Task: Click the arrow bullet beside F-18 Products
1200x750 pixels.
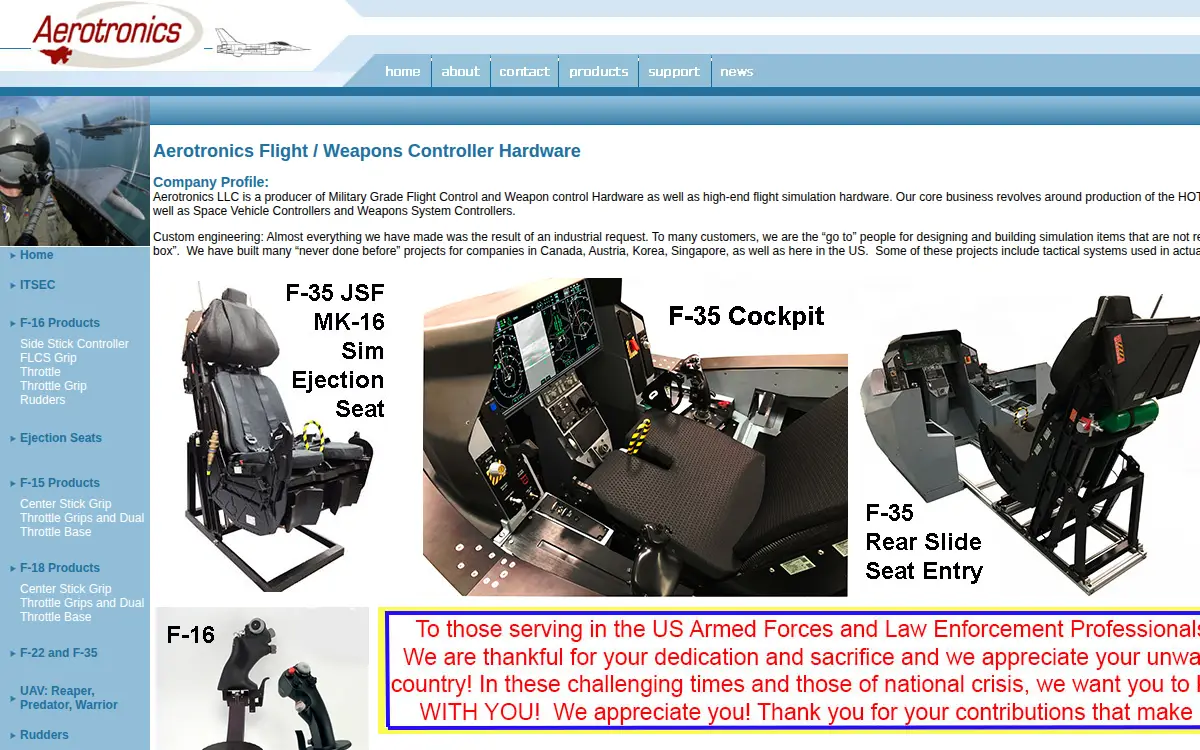Action: click(13, 569)
